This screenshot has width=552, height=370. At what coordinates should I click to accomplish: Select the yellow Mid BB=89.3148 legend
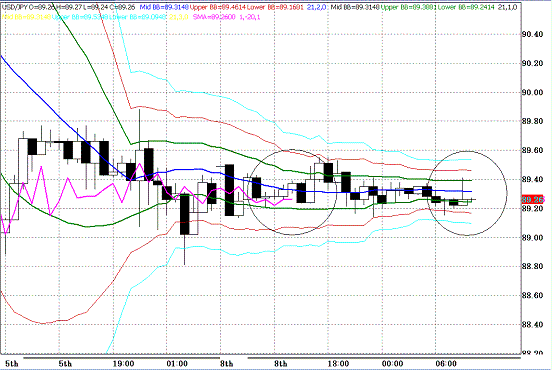[26, 17]
